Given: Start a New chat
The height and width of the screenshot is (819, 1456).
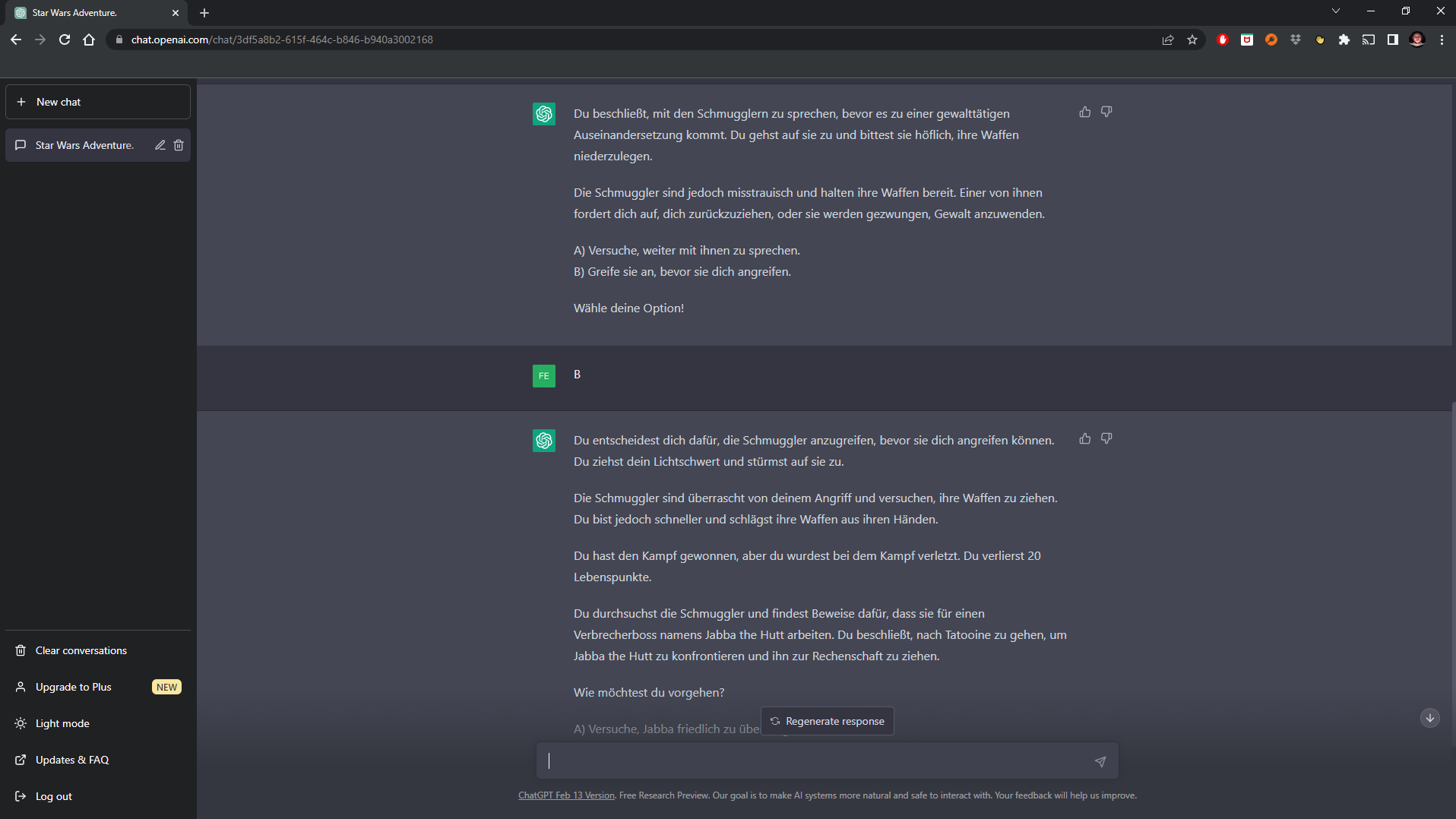Looking at the screenshot, I should [x=97, y=102].
